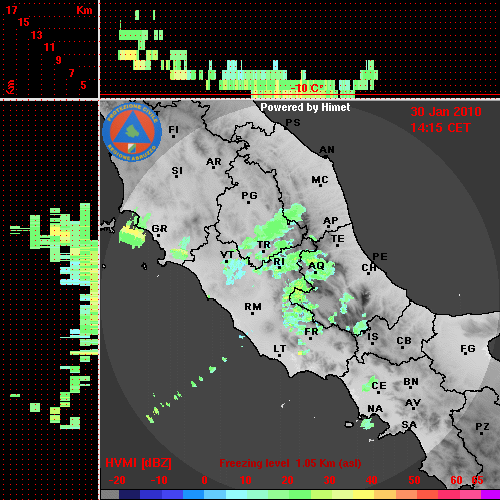Screen dimensions: 500x500
Task: Click the 'PZ' city marker
Action: [x=482, y=428]
